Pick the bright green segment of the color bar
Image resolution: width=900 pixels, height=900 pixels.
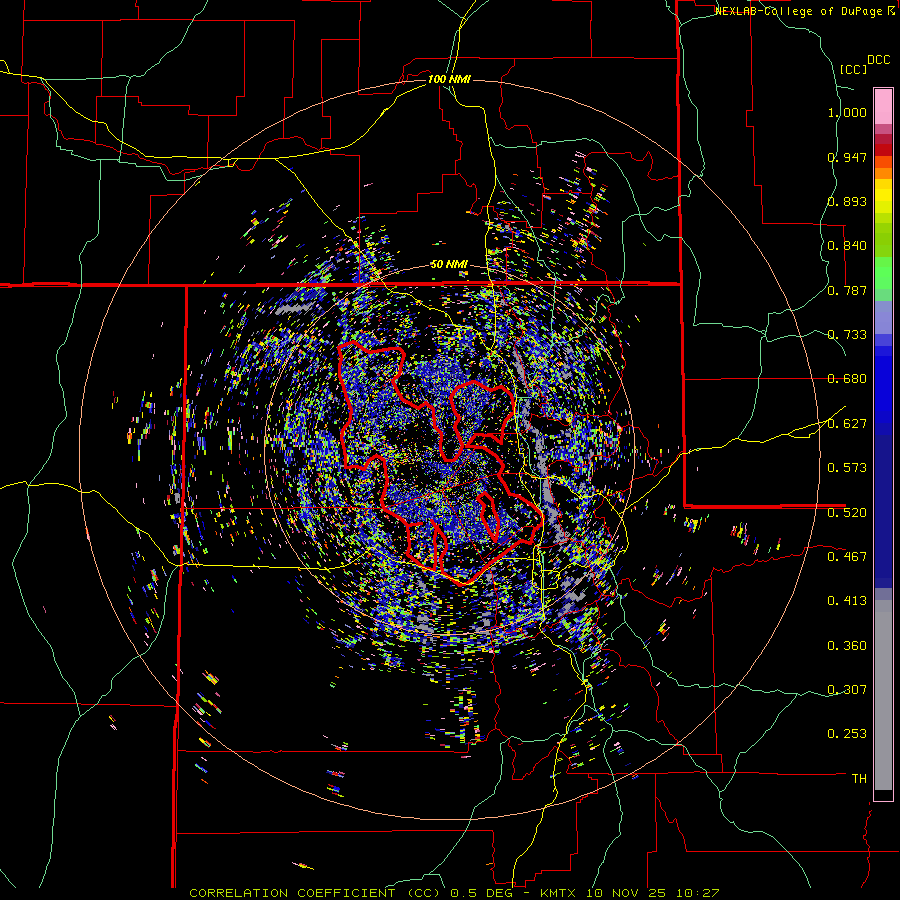point(883,273)
